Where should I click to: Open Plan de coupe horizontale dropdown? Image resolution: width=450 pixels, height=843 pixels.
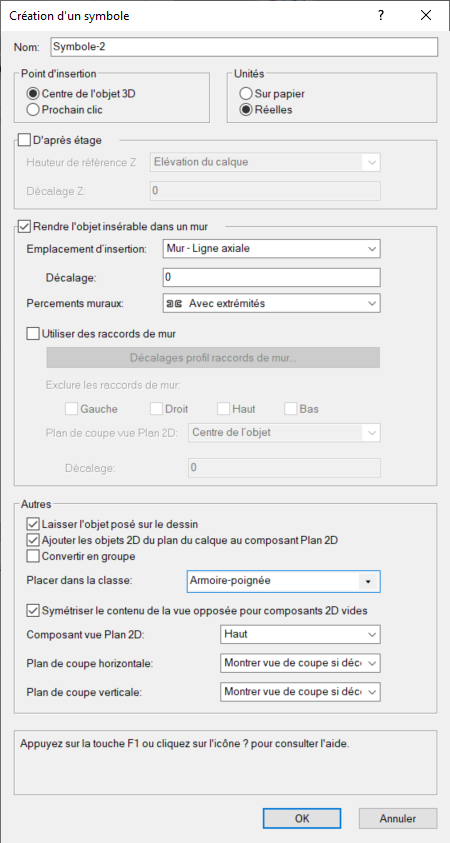pyautogui.click(x=300, y=663)
